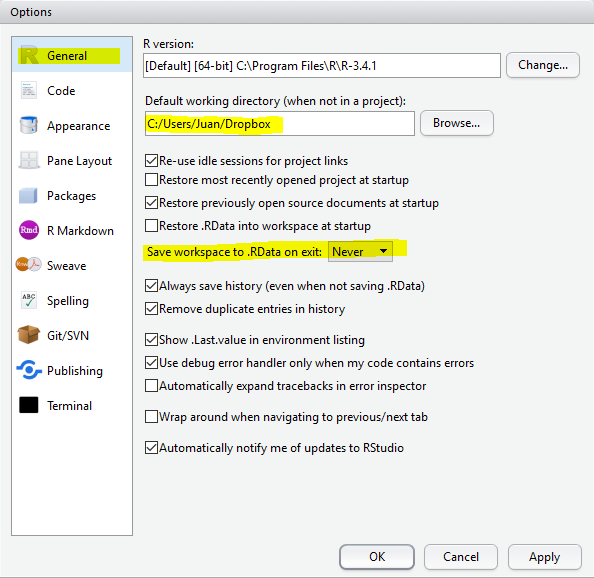594x578 pixels.
Task: Select the Appearance paint bucket icon
Action: point(28,125)
